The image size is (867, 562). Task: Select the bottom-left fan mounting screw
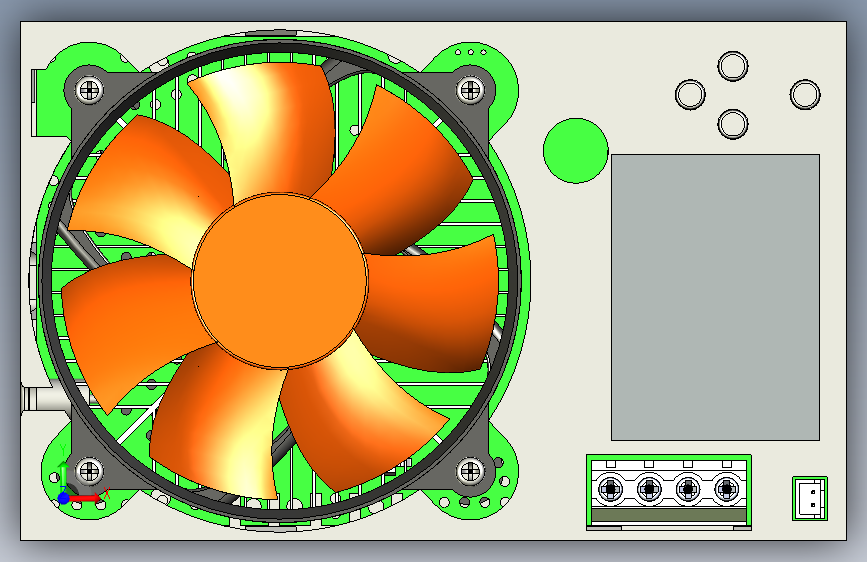click(x=88, y=471)
